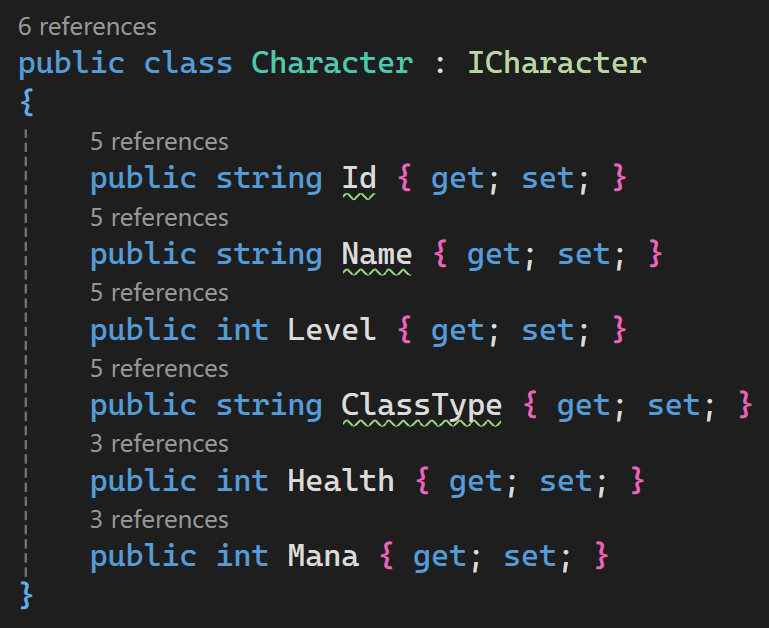This screenshot has width=769, height=628.
Task: Click the Id property with squiggly underline
Action: [359, 178]
